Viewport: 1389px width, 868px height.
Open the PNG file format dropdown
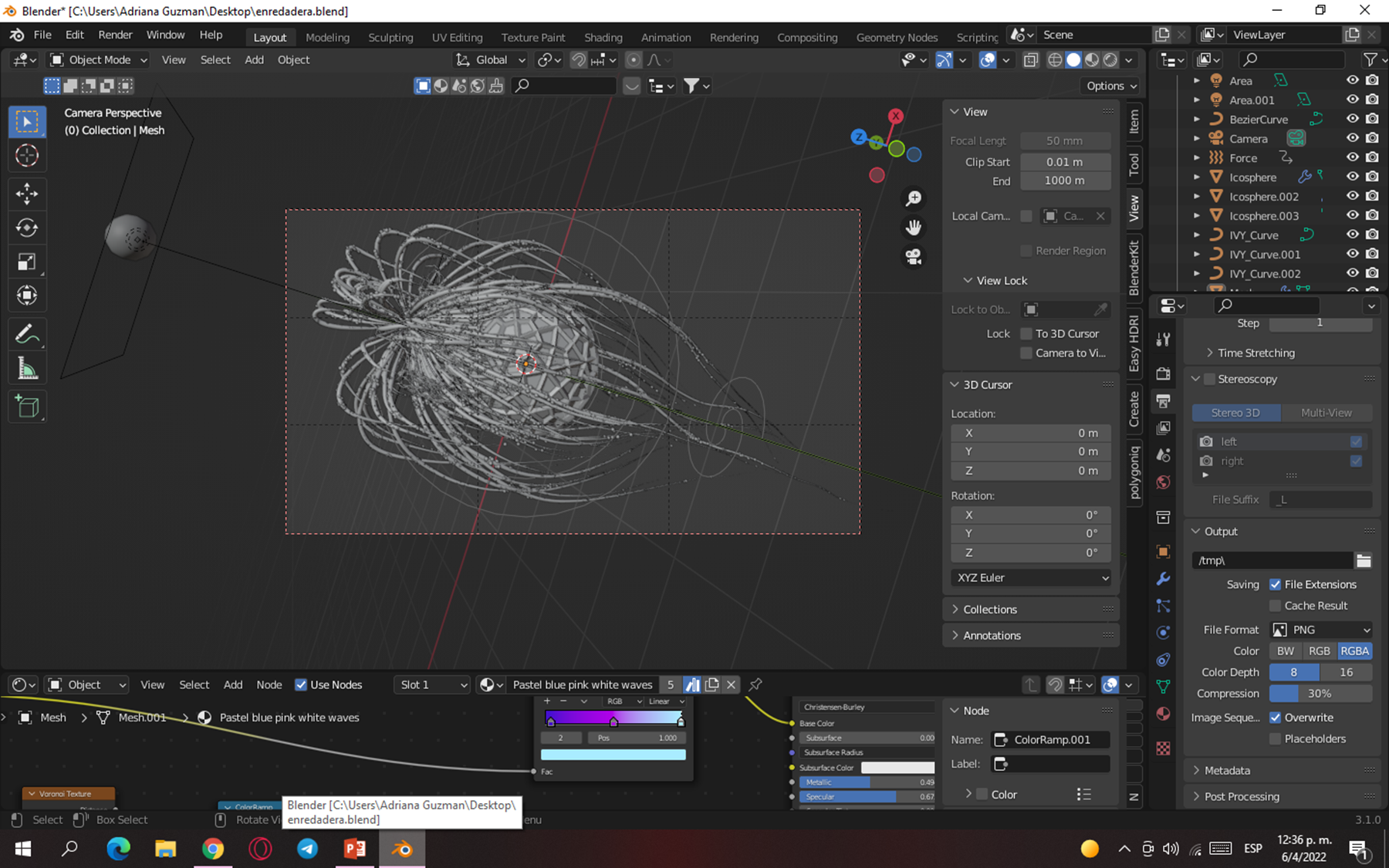click(x=1321, y=630)
